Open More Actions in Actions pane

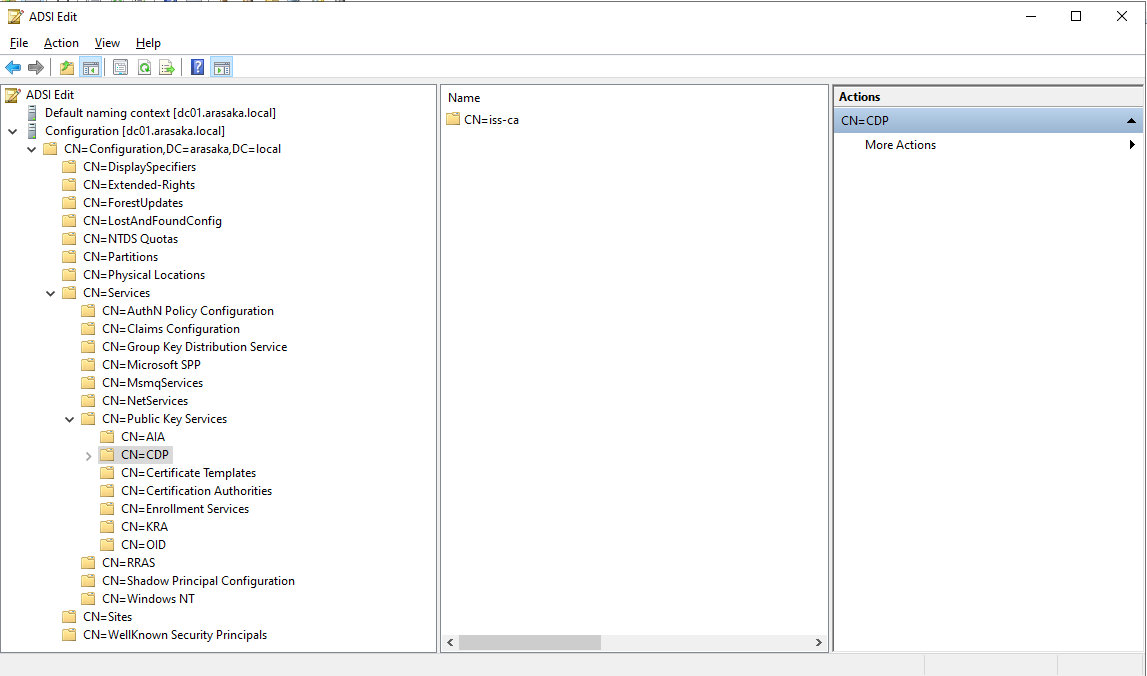pyautogui.click(x=900, y=145)
